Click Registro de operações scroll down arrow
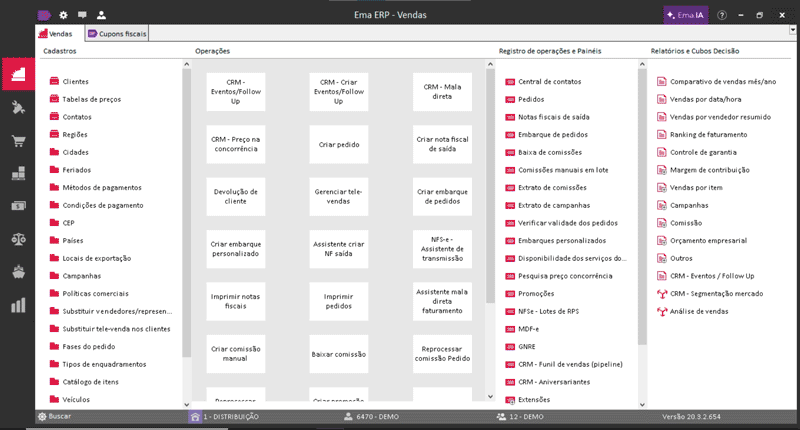This screenshot has width=800, height=430. 642,404
